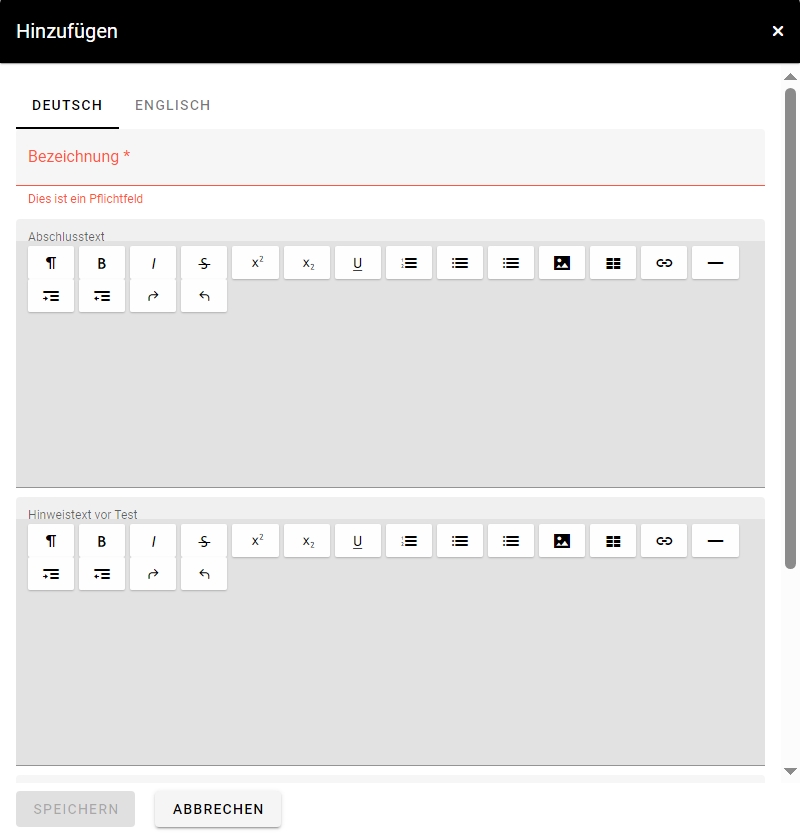The image size is (800, 837).
Task: Click superscript in the Abschlusstext toolbar
Action: pos(256,263)
